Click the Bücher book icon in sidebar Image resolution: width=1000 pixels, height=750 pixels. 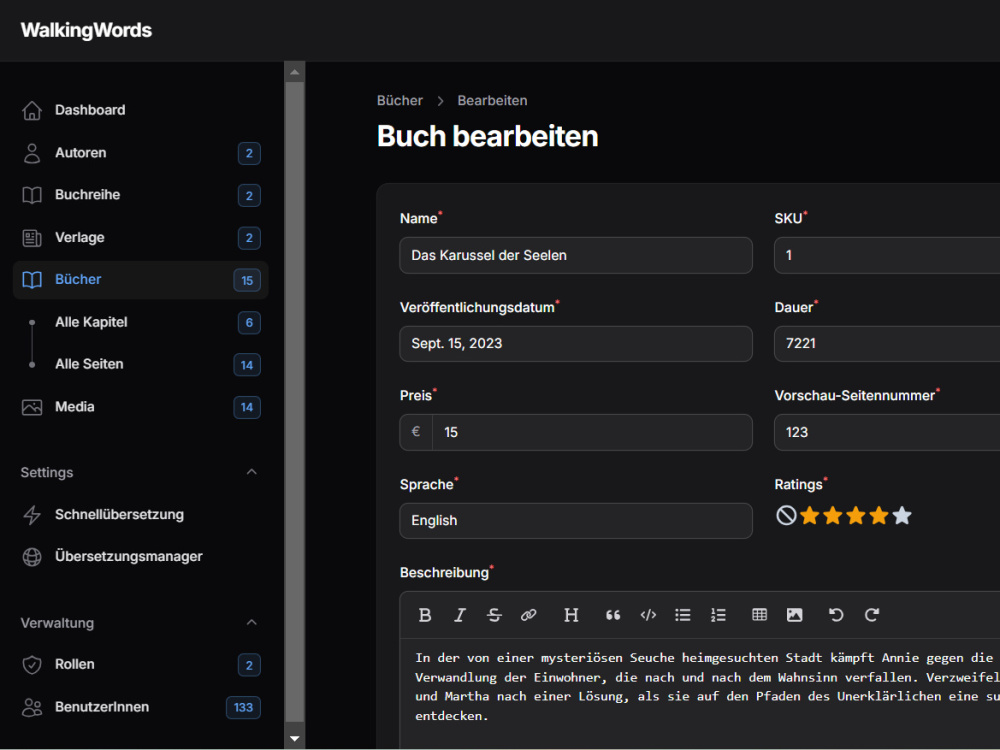(32, 280)
